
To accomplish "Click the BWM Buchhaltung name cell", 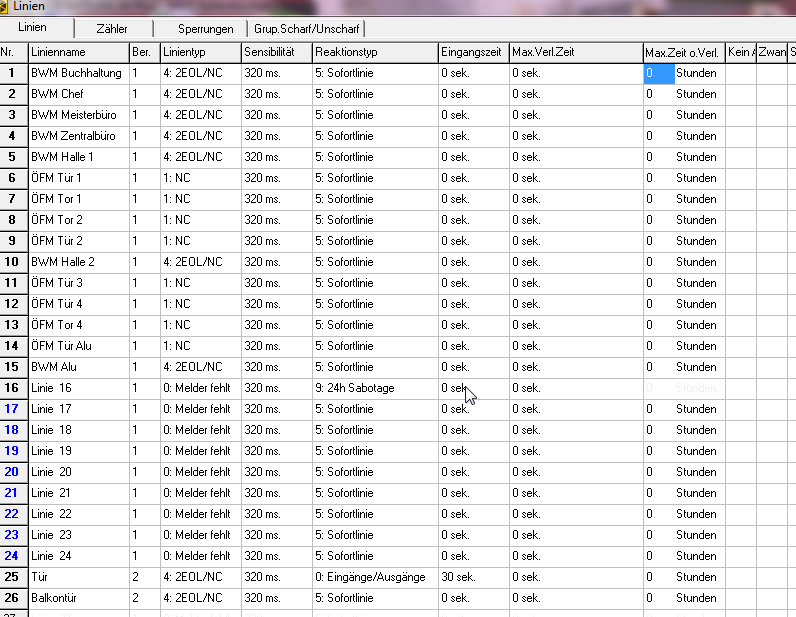I will (77, 73).
